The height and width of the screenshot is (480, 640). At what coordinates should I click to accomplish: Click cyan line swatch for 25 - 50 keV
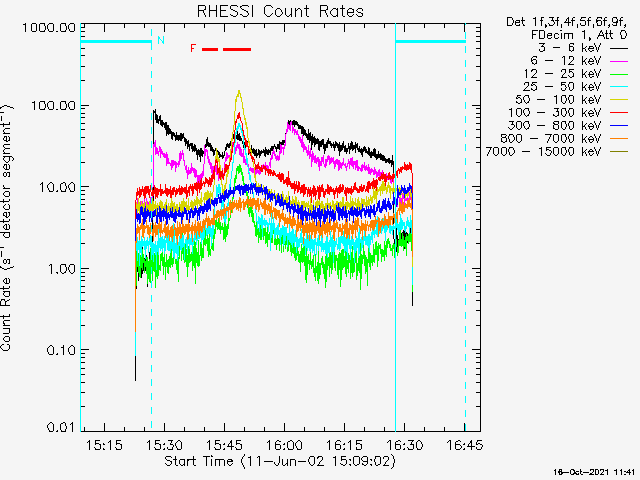coord(619,87)
